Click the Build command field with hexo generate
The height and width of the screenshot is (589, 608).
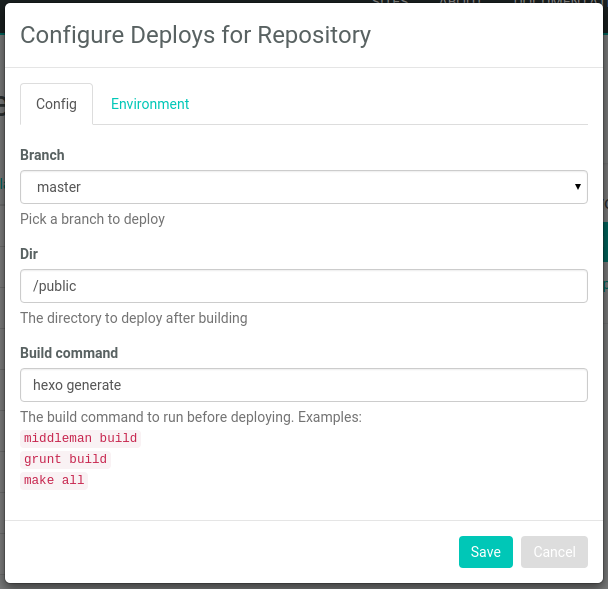click(x=303, y=385)
